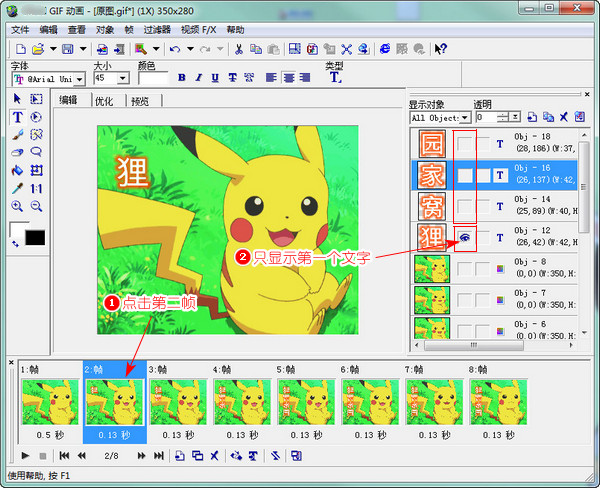Image resolution: width=600 pixels, height=488 pixels.
Task: Open the font size dropdown
Action: [x=122, y=78]
